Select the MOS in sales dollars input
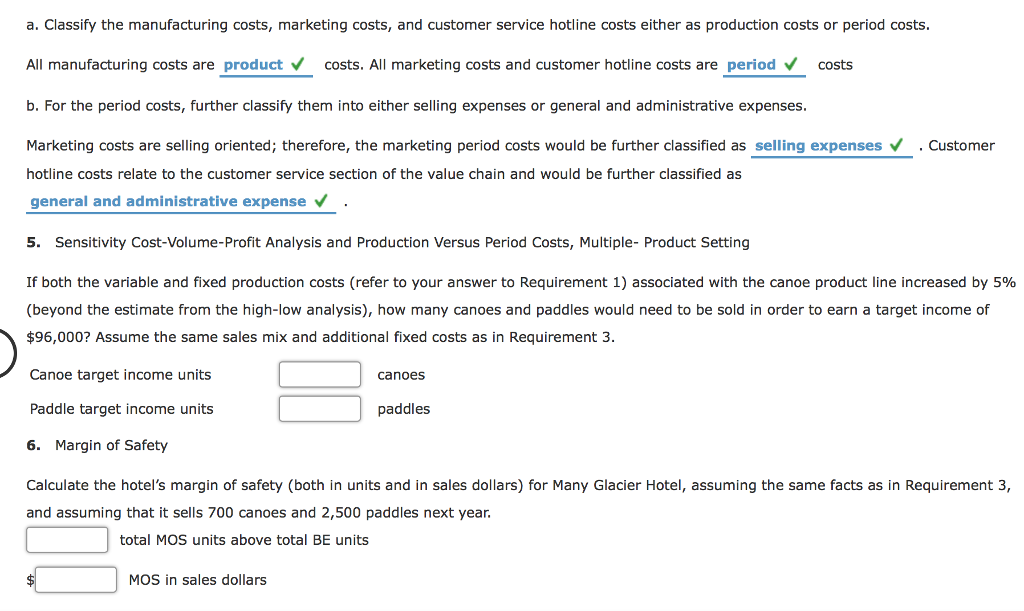Image resolution: width=1024 pixels, height=611 pixels. [x=76, y=580]
